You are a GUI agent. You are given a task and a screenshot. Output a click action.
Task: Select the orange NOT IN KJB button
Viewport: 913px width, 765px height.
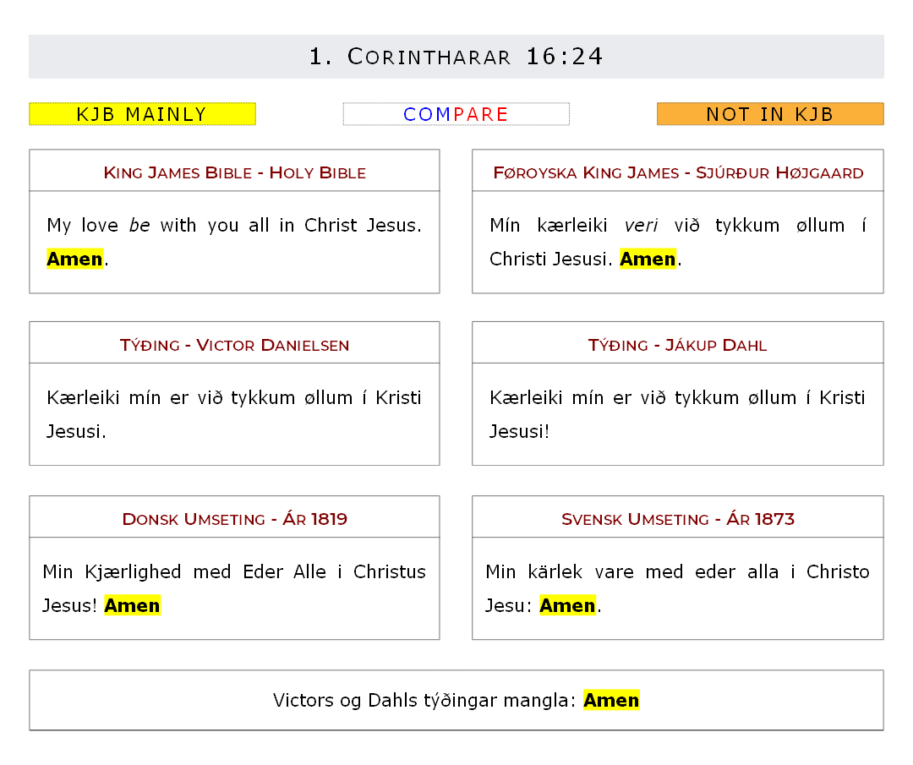[x=770, y=114]
